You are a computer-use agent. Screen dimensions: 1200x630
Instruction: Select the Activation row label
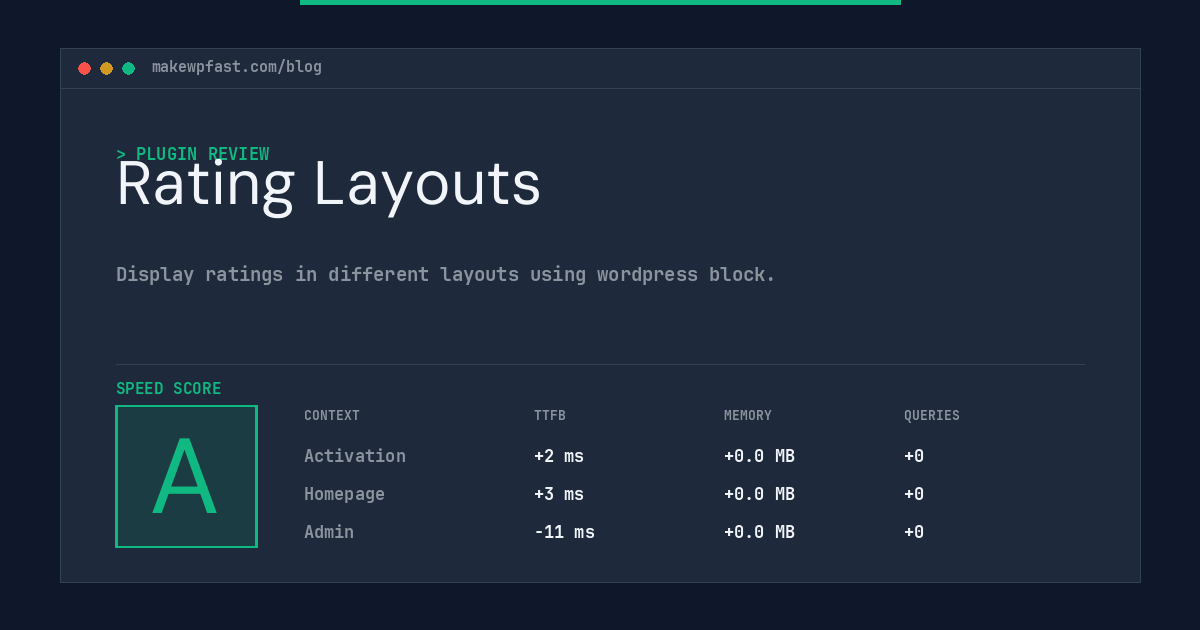click(355, 456)
